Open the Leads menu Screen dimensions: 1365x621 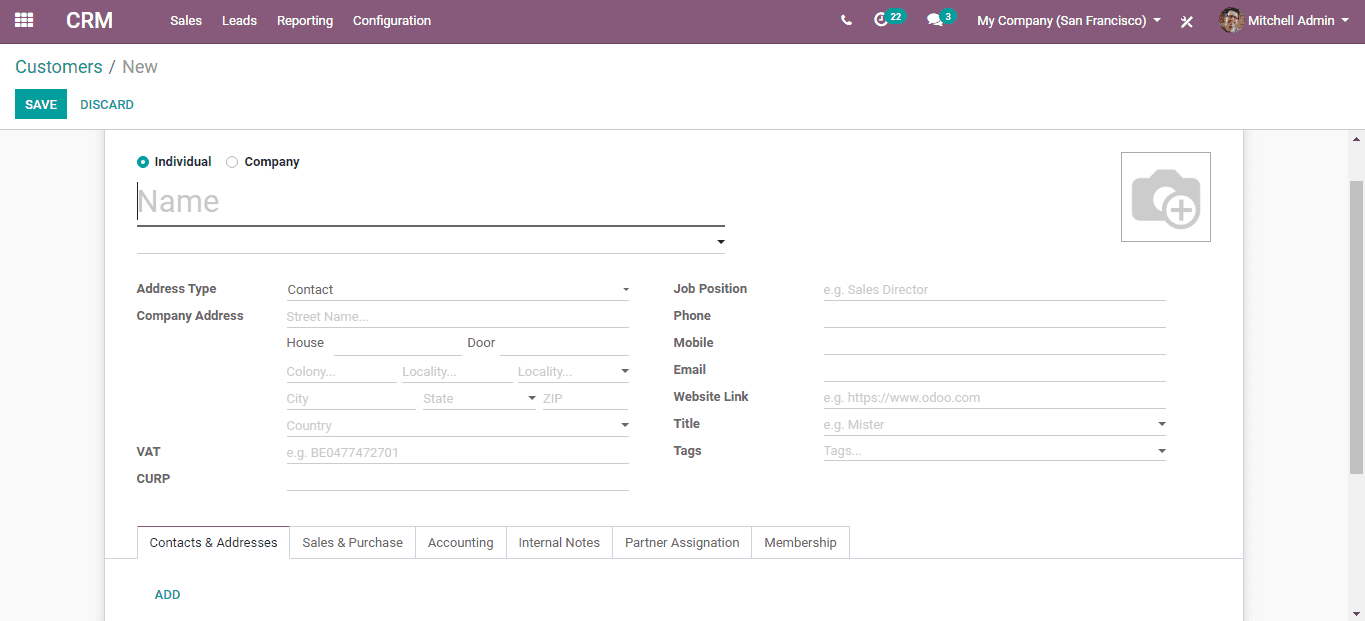coord(239,20)
